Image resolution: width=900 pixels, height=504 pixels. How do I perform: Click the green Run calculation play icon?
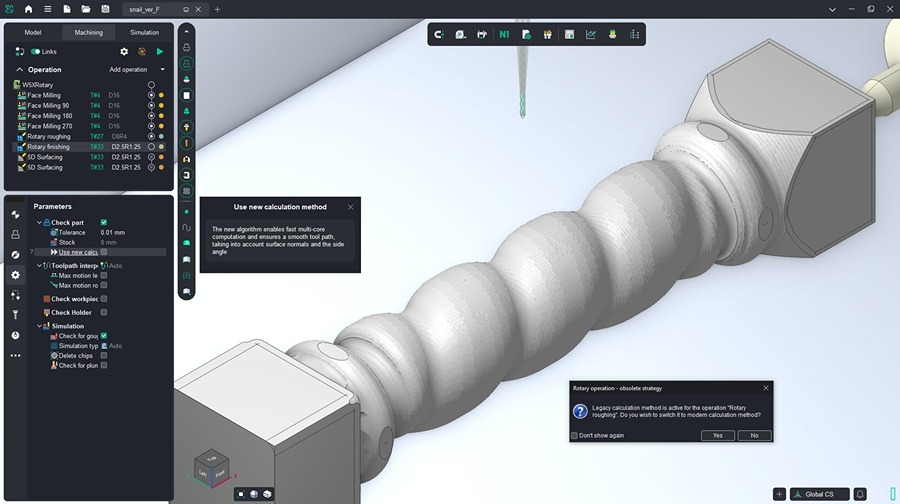(160, 51)
